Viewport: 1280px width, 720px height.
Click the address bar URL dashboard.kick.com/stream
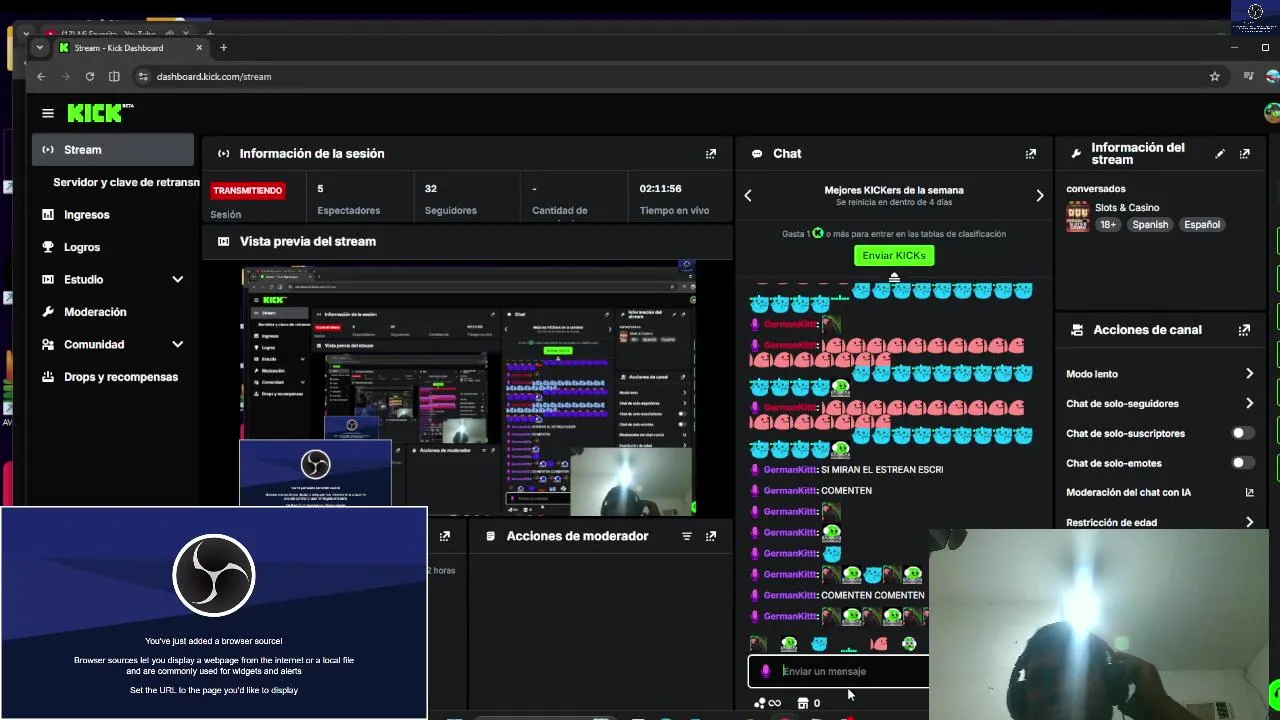pos(213,76)
